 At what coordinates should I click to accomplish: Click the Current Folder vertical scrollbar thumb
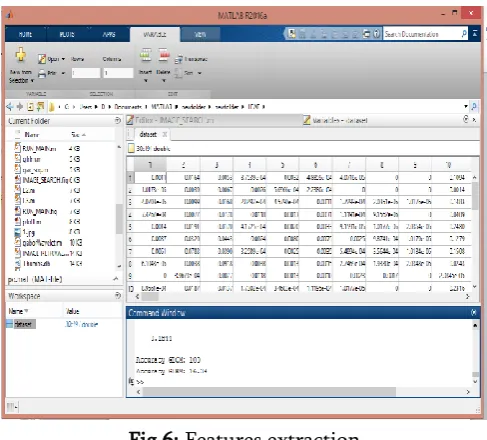tap(119, 219)
